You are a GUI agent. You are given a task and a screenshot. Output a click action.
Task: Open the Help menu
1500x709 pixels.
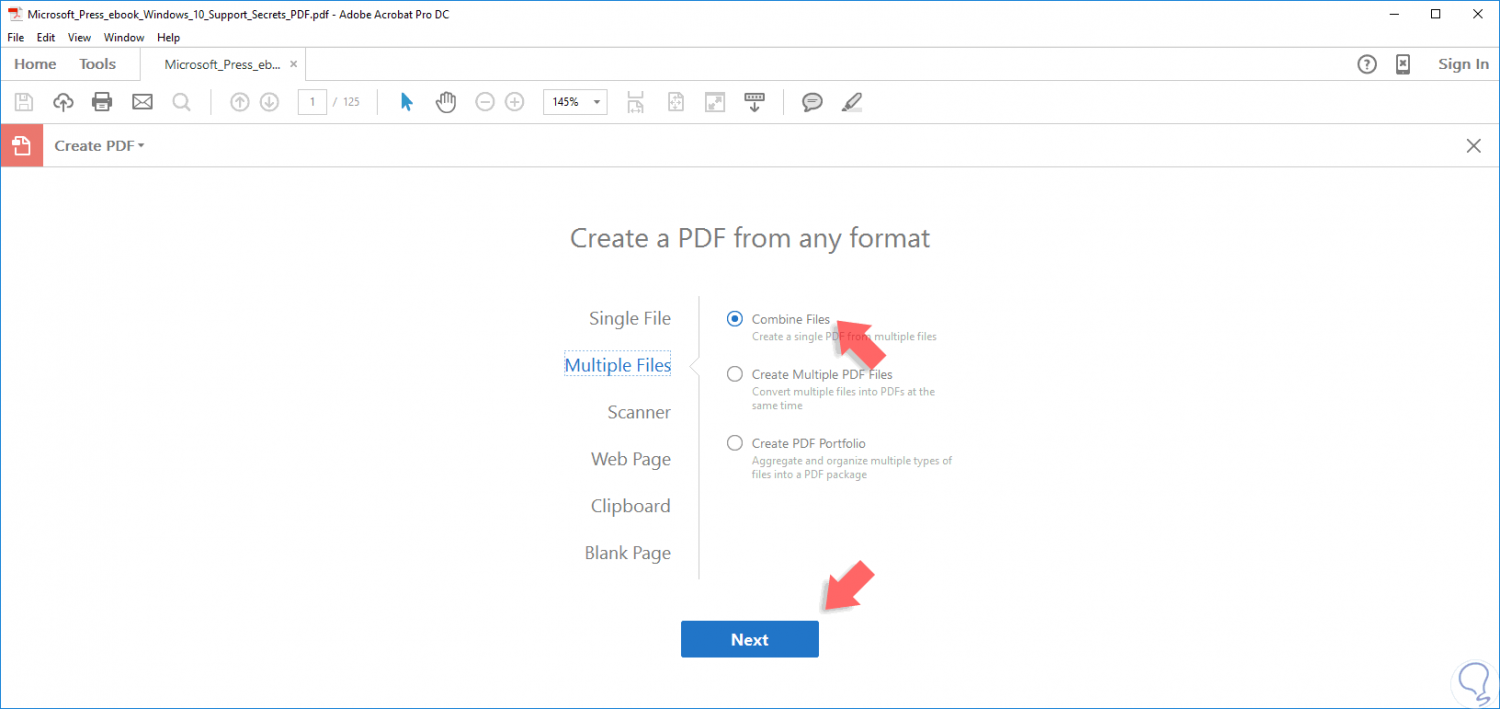[169, 37]
